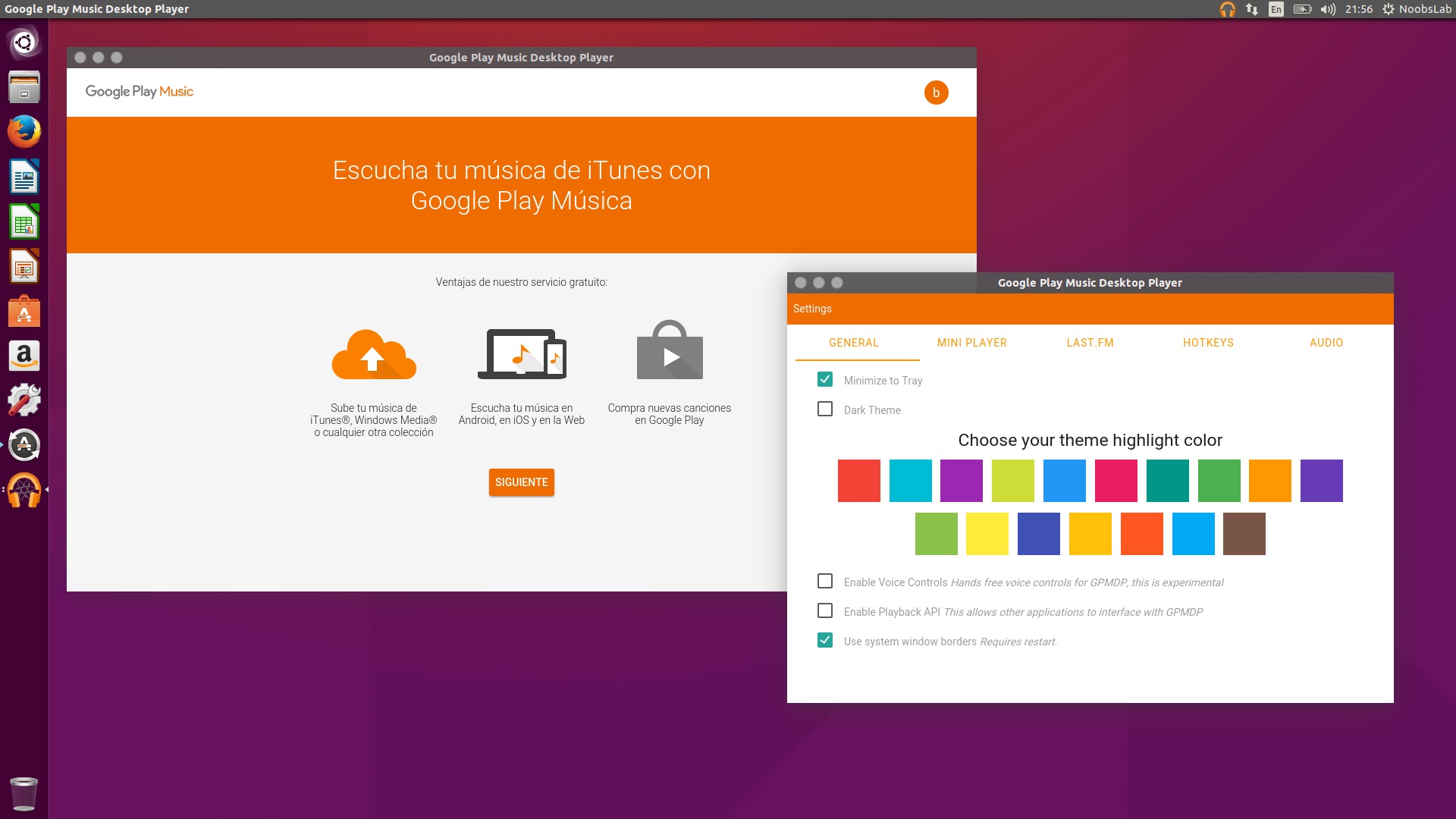Click the cloud upload illustration
The width and height of the screenshot is (1456, 819).
[x=374, y=354]
